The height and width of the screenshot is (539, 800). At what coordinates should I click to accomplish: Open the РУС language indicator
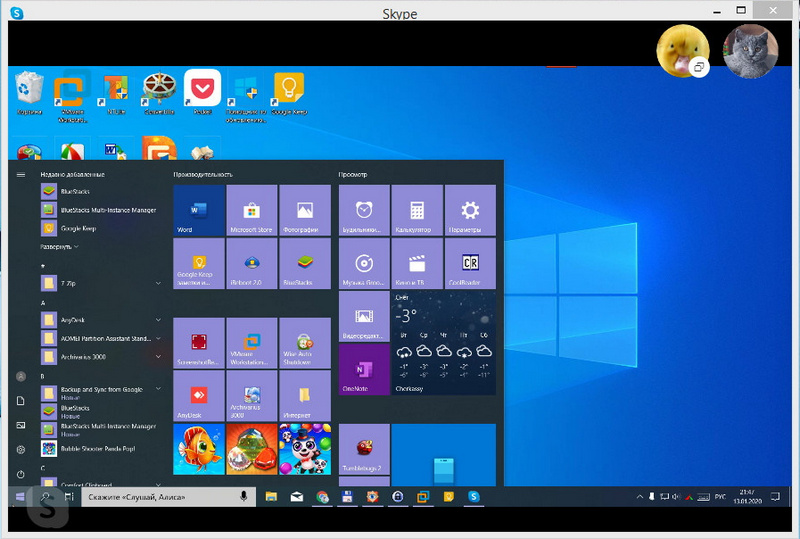coord(720,497)
